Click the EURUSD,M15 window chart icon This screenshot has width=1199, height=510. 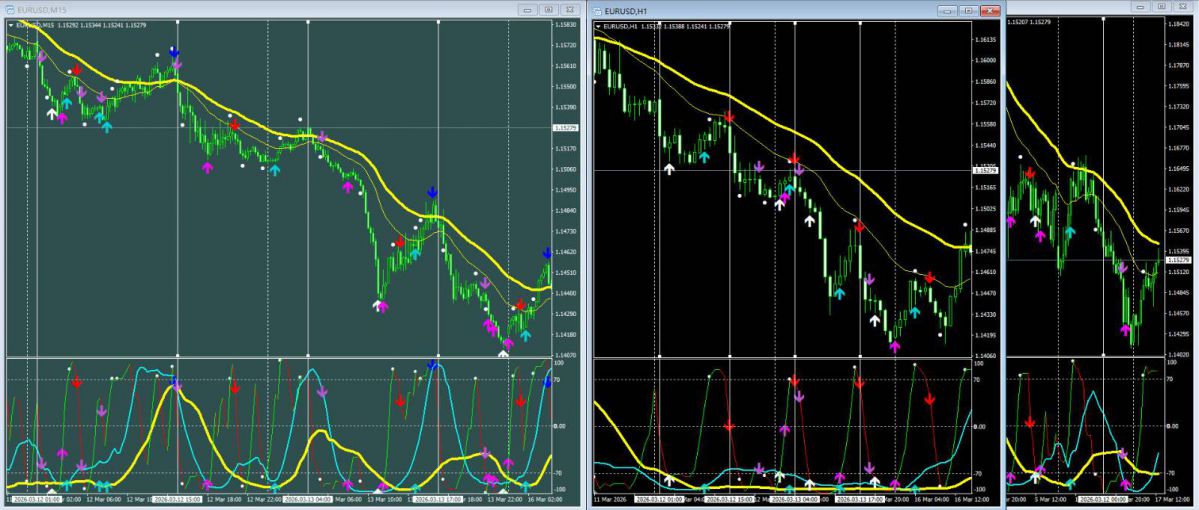[x=10, y=11]
